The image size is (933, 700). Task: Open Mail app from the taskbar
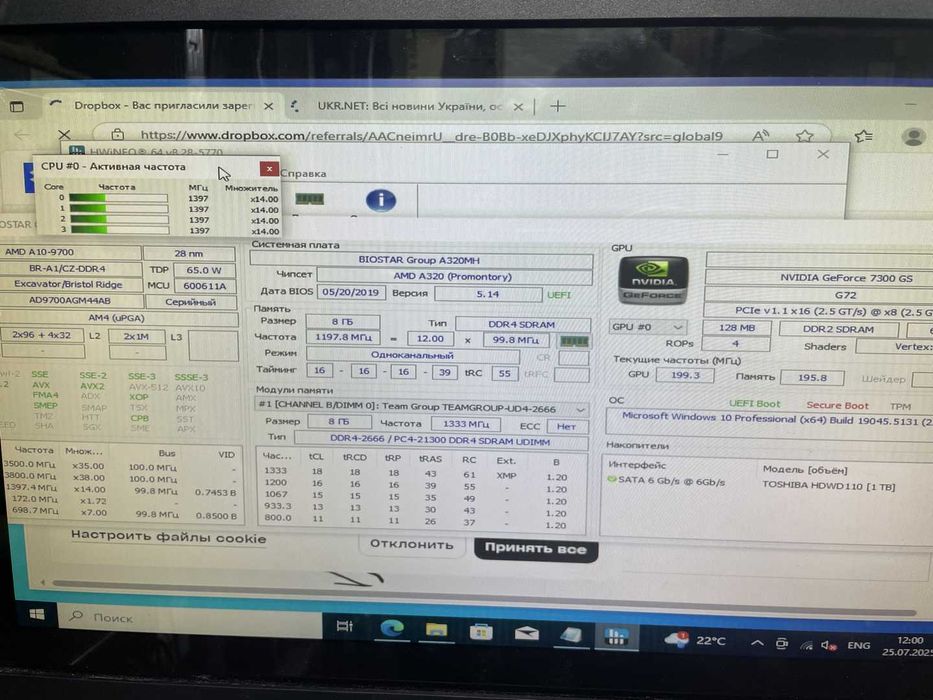(527, 633)
